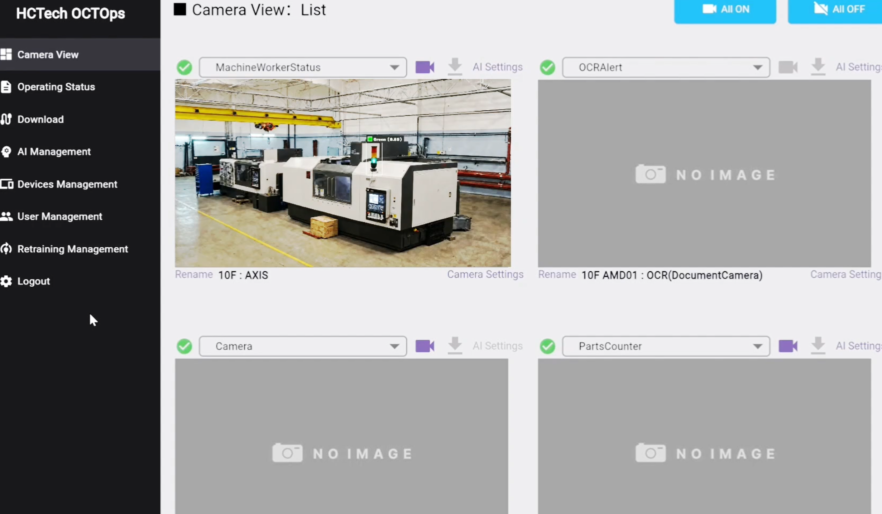This screenshot has width=882, height=514.
Task: Open User Management page
Action: pos(80,217)
